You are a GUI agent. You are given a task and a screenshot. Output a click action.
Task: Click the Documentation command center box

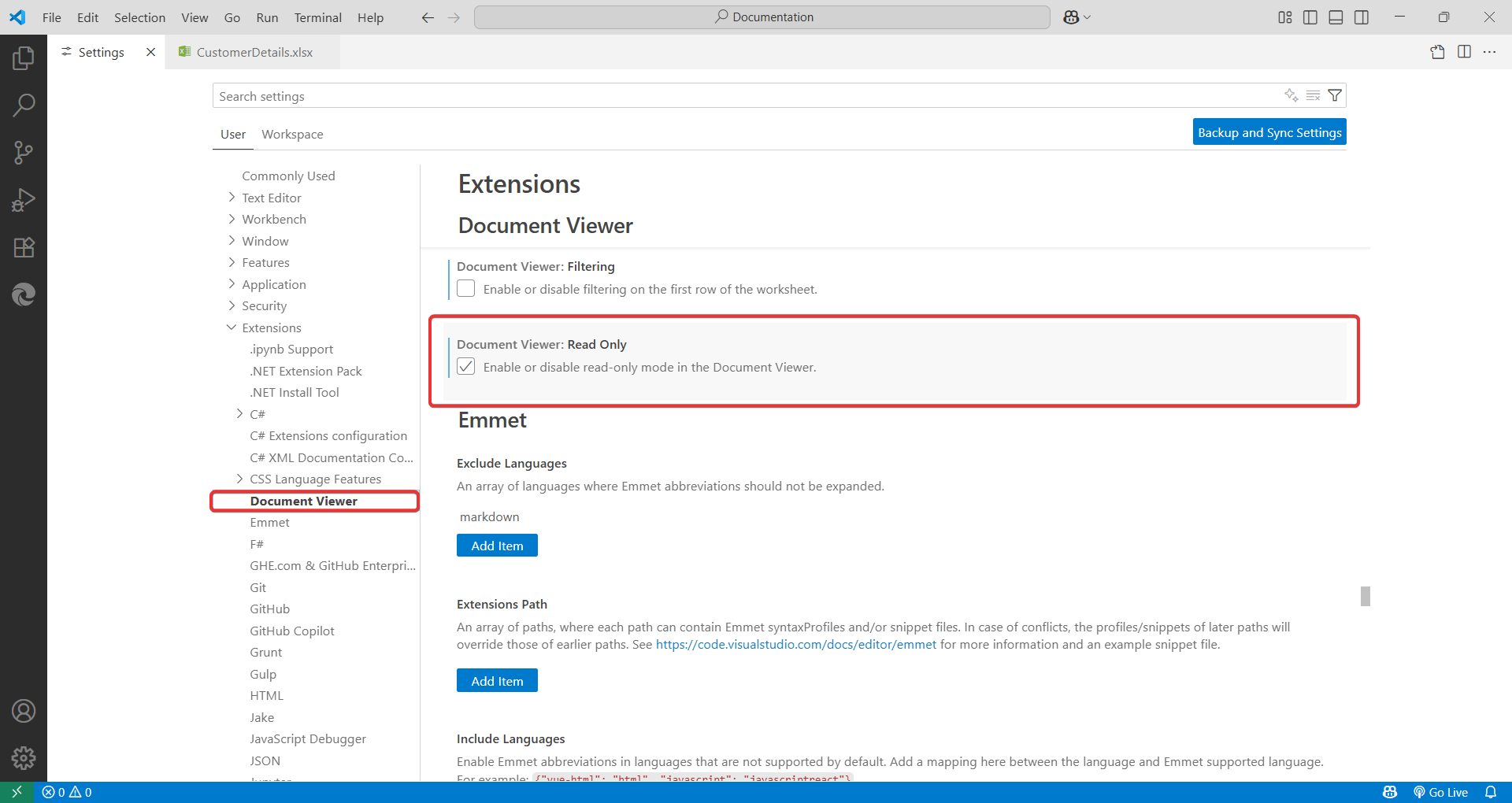coord(762,17)
